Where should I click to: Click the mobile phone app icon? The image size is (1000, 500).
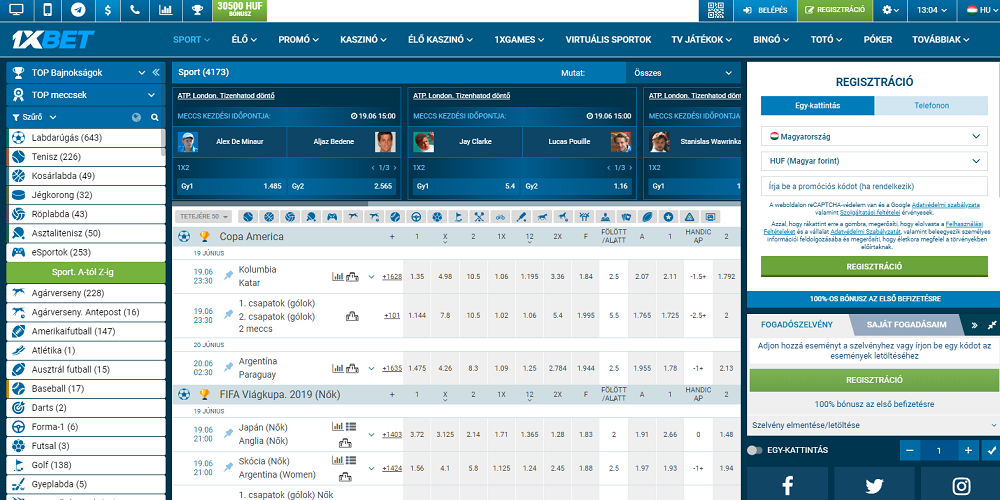[47, 10]
